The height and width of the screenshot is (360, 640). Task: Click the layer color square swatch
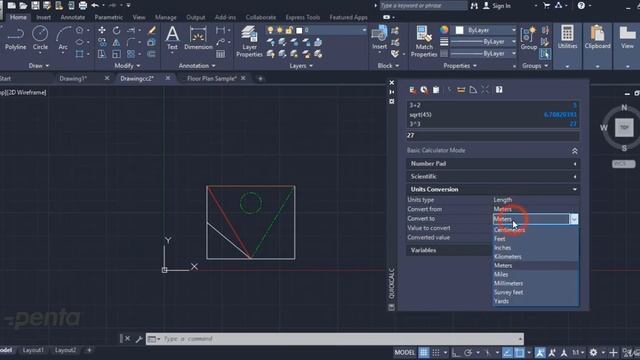coord(299,31)
